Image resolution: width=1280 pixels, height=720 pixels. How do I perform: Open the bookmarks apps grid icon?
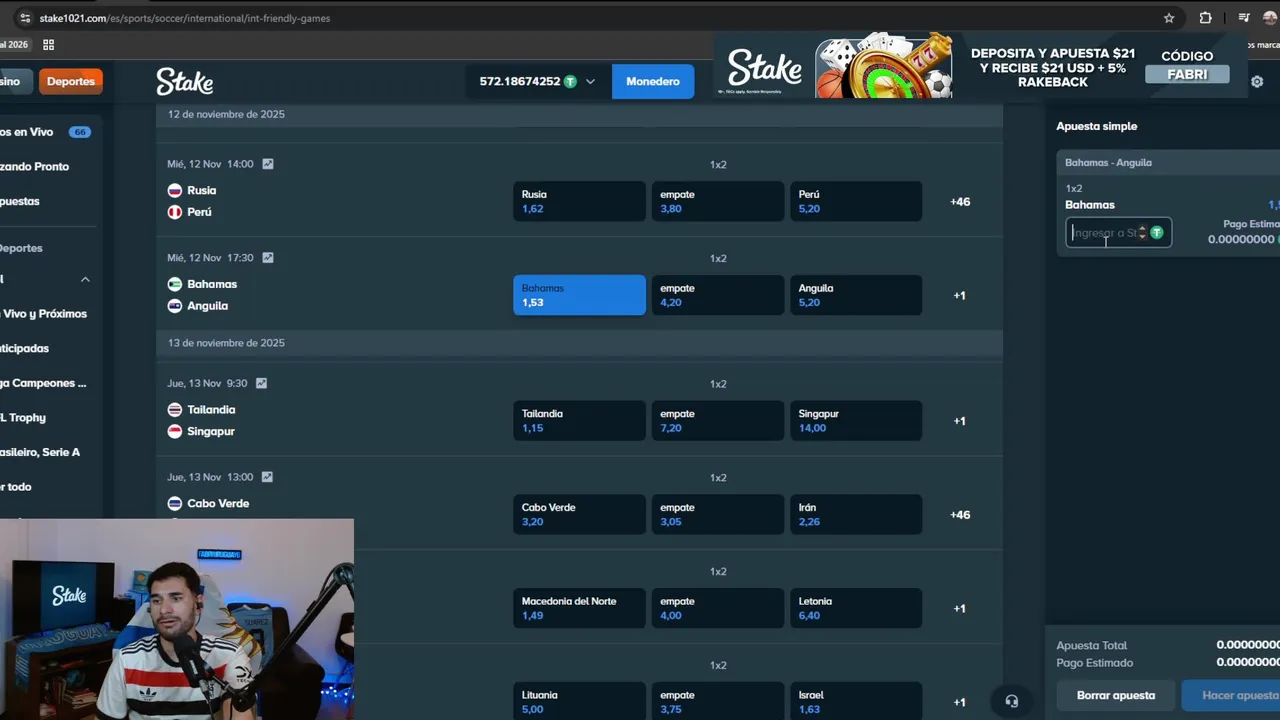(48, 44)
